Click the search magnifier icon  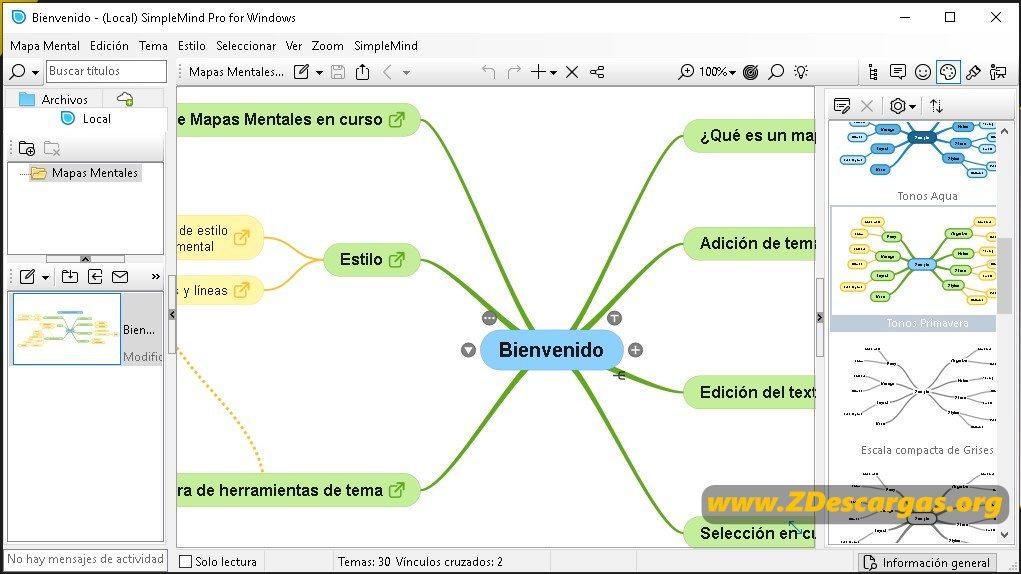click(x=18, y=72)
